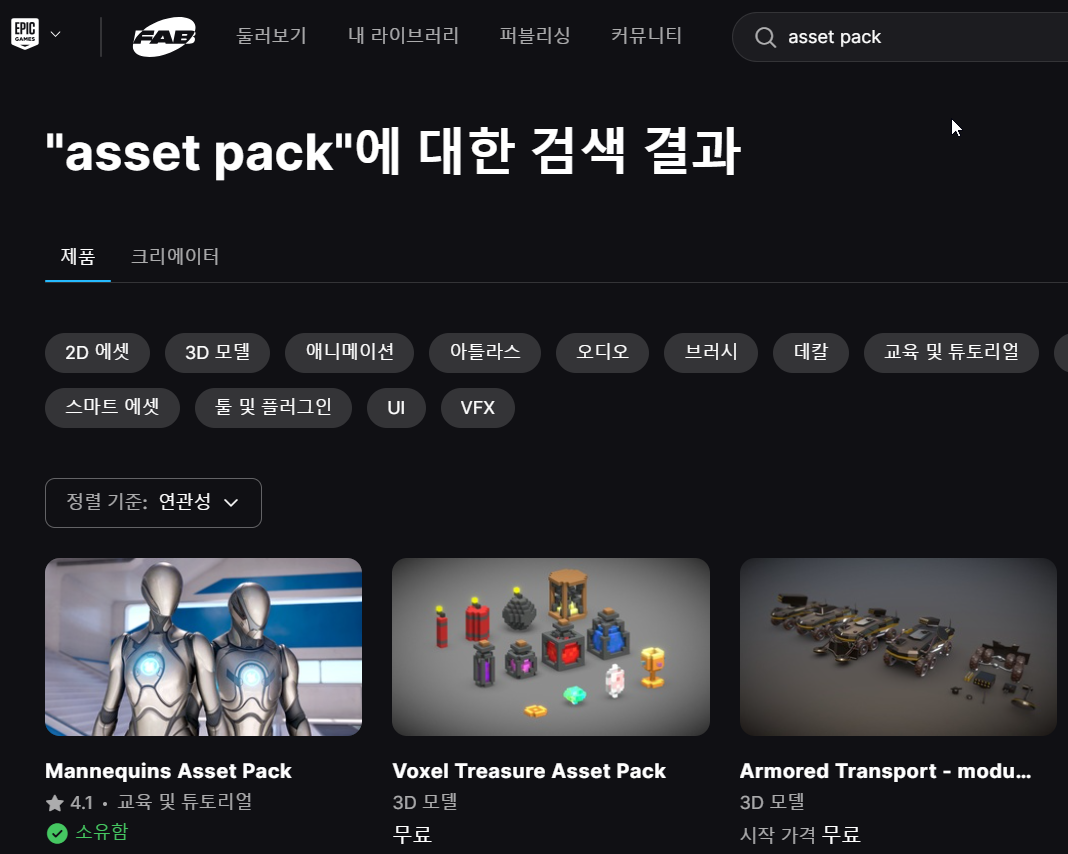Image resolution: width=1068 pixels, height=854 pixels.
Task: Click the Epic Games logo icon
Action: tap(25, 33)
